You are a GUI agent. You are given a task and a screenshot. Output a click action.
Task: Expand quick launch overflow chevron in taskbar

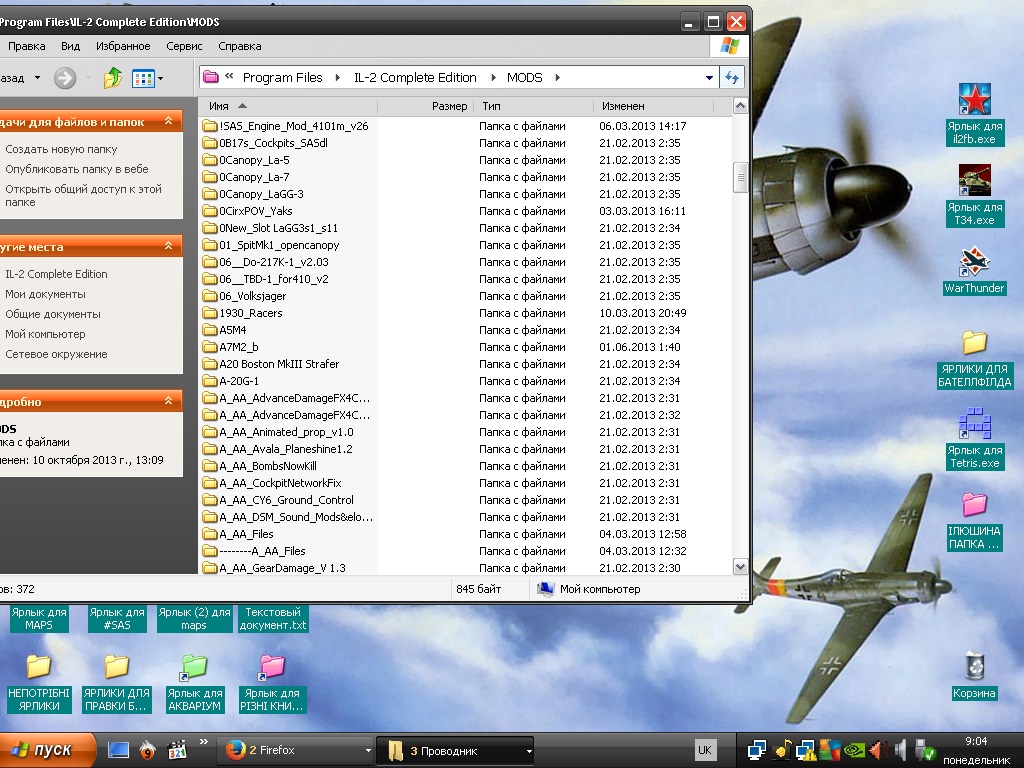[x=204, y=742]
